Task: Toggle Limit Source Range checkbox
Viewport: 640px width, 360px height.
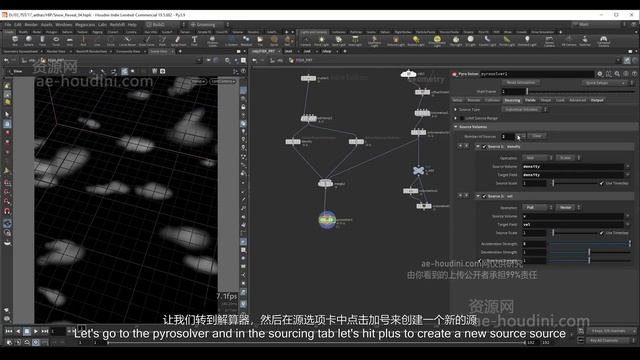Action: [462, 118]
